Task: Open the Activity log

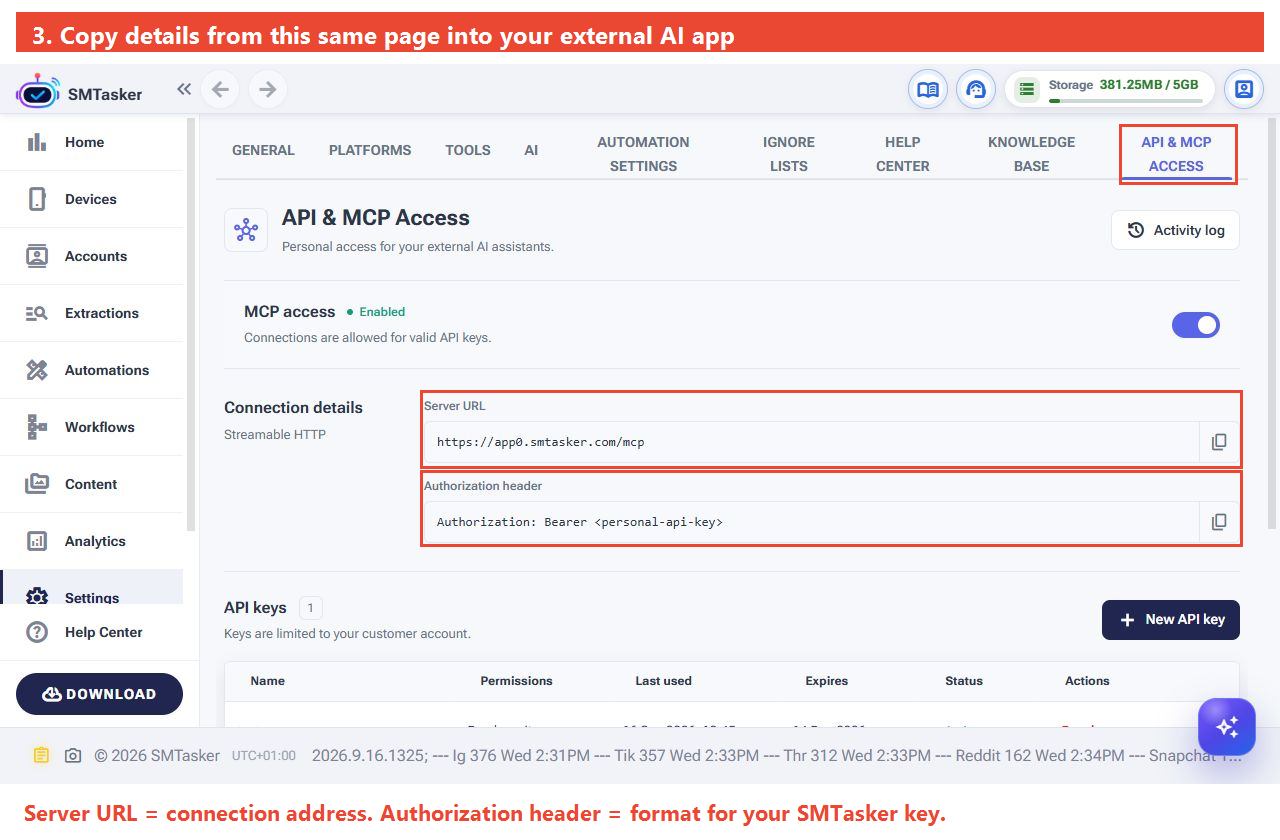Action: pyautogui.click(x=1175, y=230)
